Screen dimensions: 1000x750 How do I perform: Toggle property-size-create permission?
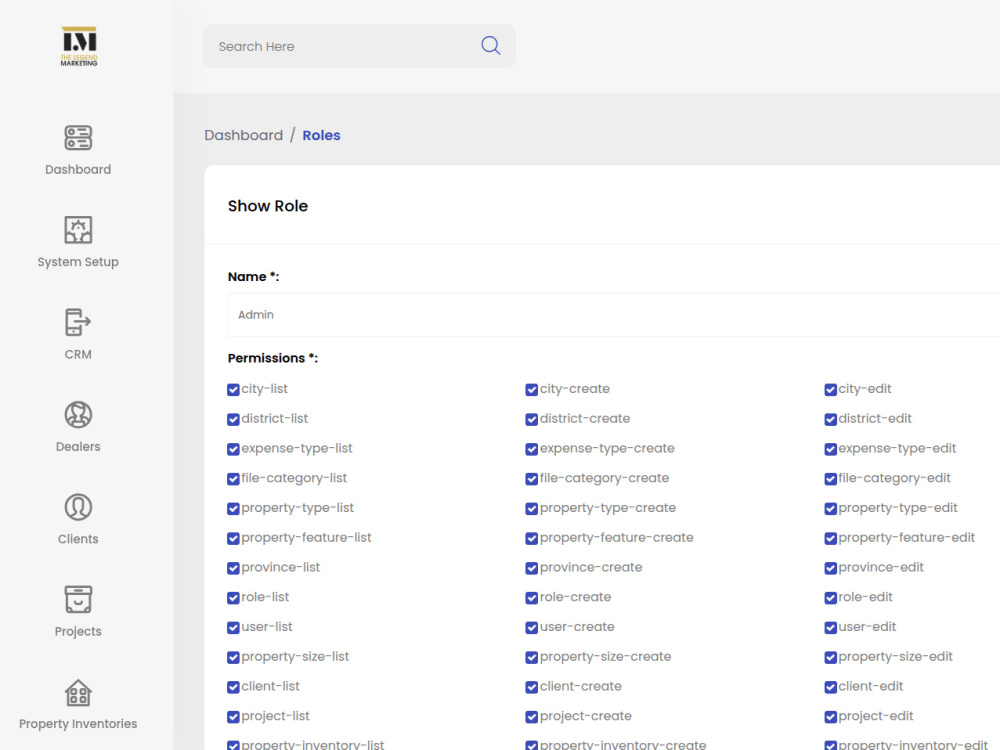click(532, 658)
